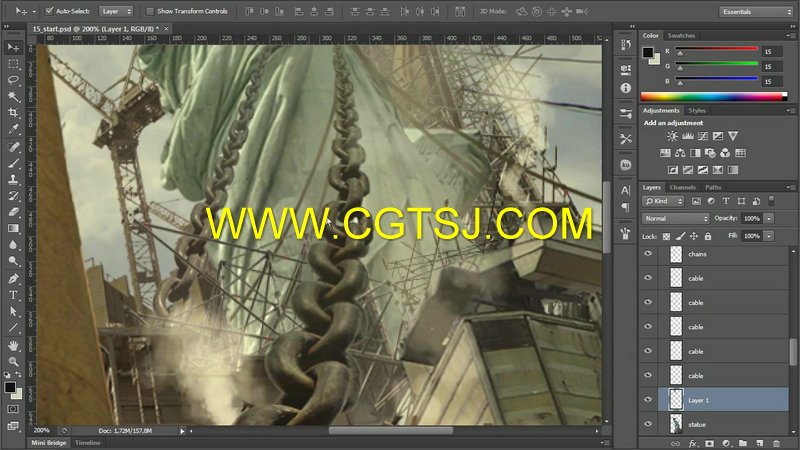This screenshot has width=800, height=450.
Task: Open the Mini Bridge tab
Action: [48, 443]
